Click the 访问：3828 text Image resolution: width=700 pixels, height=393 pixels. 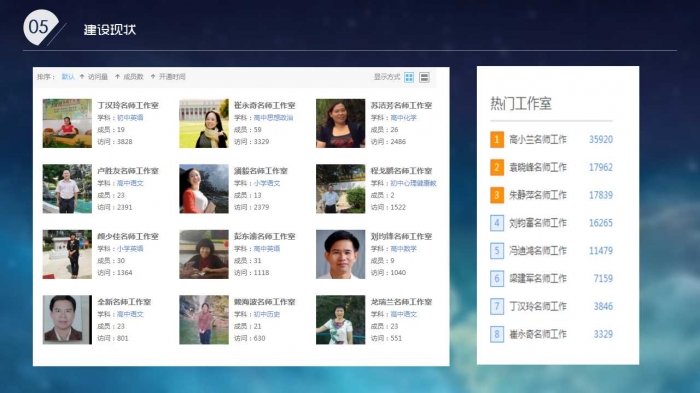(x=115, y=142)
